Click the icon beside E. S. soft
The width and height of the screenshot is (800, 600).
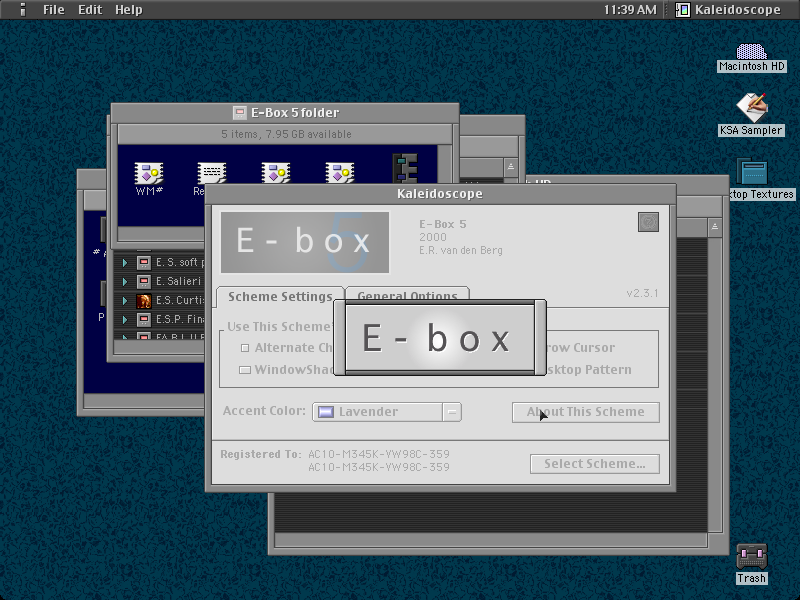coord(144,263)
